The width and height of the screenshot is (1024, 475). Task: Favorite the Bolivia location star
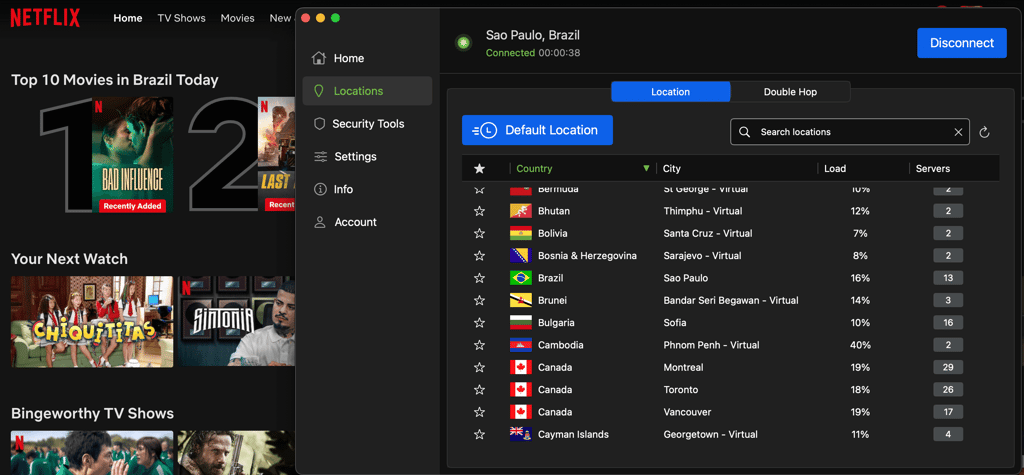click(479, 233)
